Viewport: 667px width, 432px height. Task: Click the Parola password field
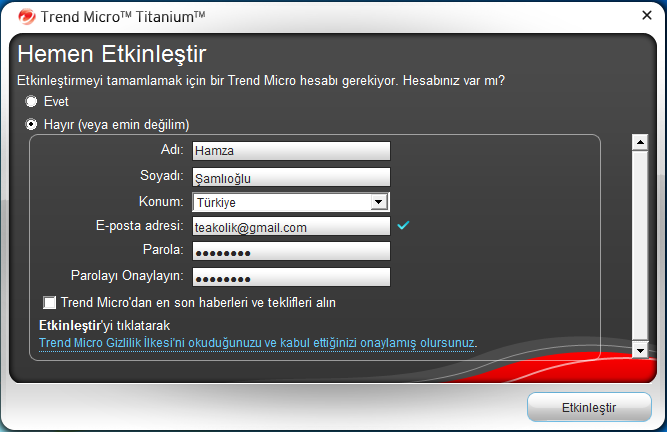291,251
